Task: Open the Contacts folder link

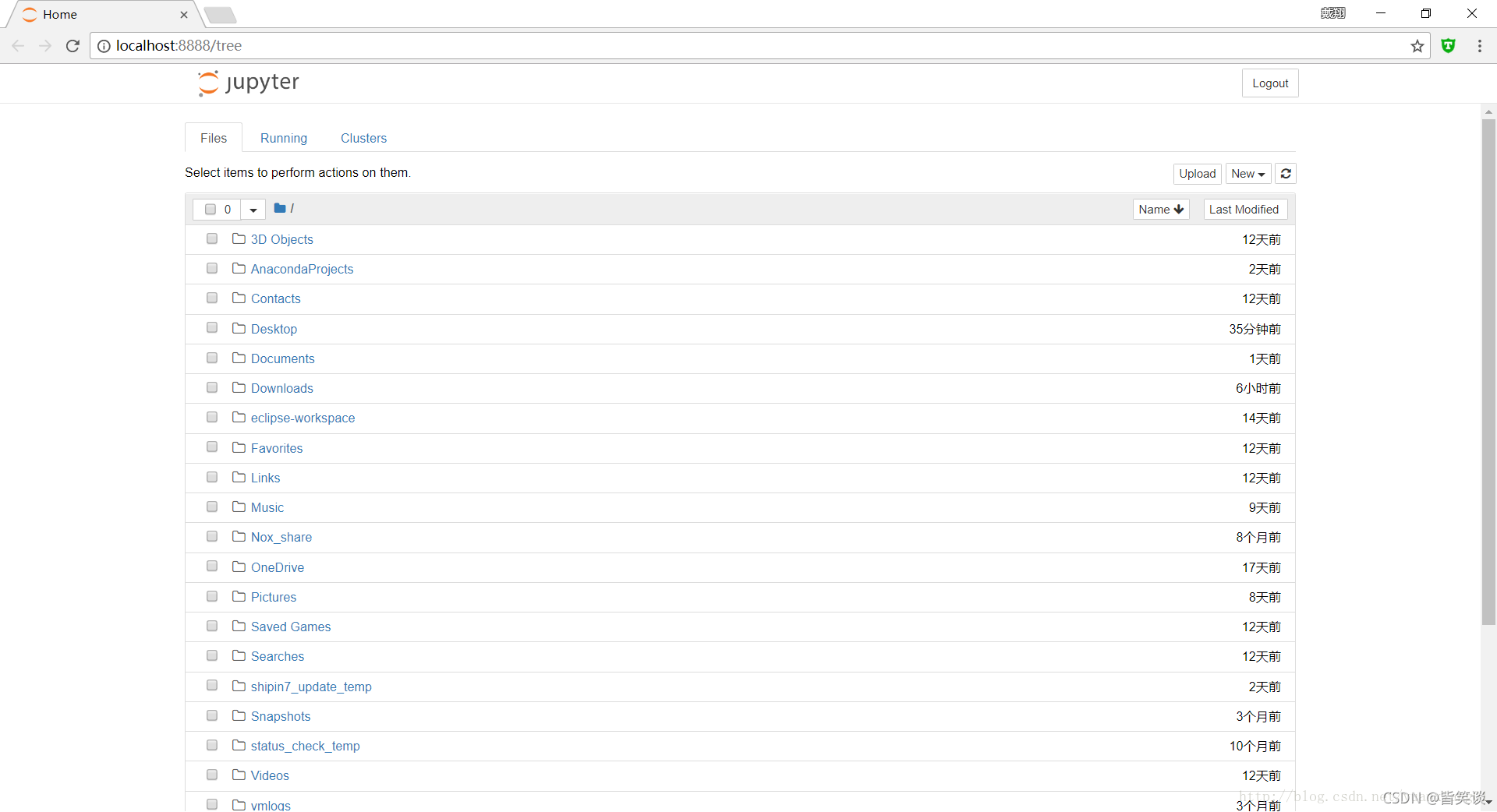Action: (275, 298)
